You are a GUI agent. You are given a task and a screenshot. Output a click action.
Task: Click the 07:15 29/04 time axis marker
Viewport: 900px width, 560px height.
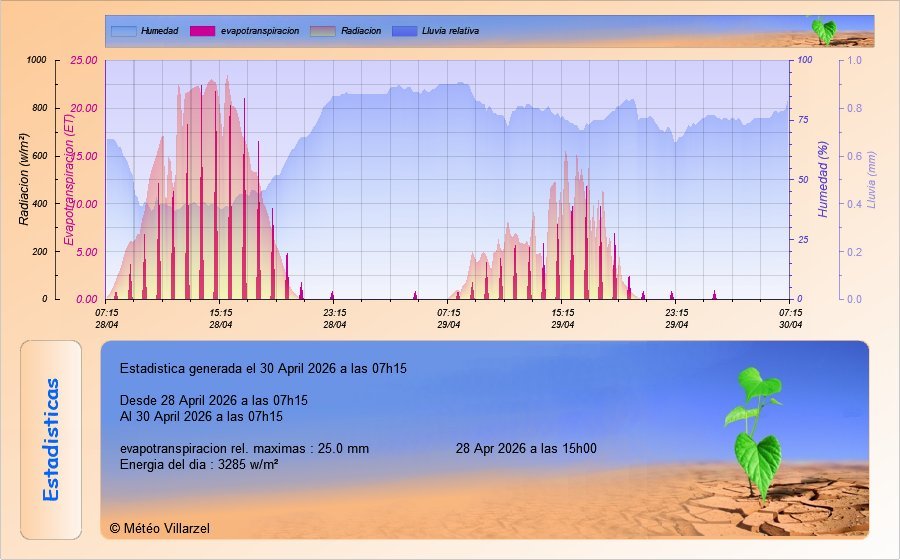tap(449, 318)
